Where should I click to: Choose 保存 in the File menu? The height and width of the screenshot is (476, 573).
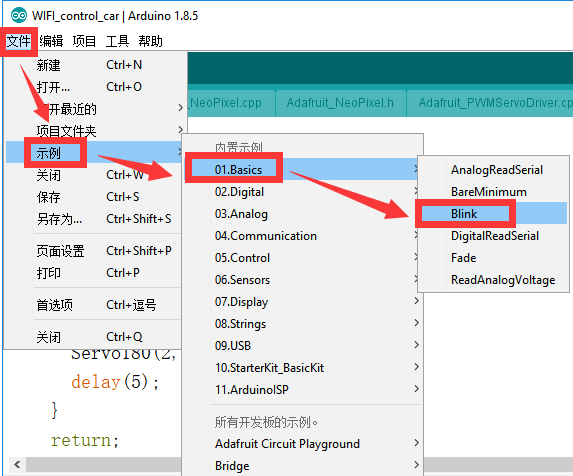point(93,197)
